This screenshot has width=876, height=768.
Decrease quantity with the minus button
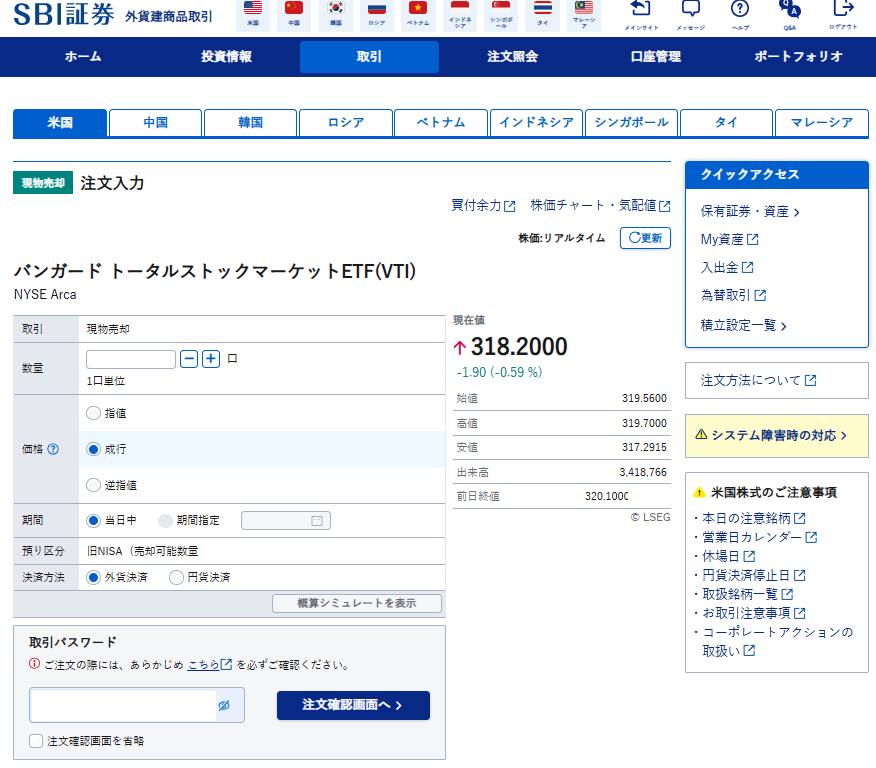coord(189,359)
